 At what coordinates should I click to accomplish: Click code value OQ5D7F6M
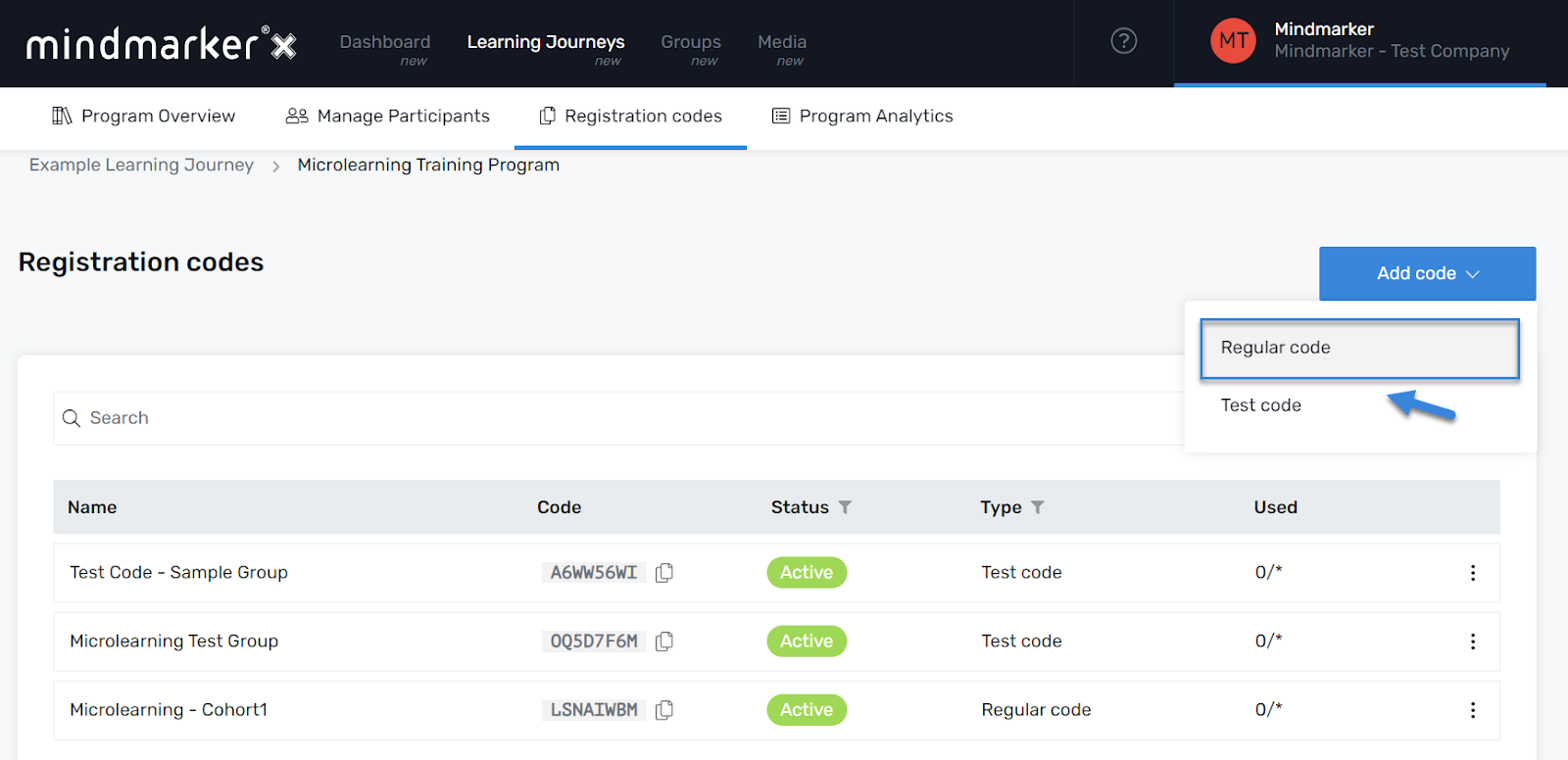pos(594,641)
